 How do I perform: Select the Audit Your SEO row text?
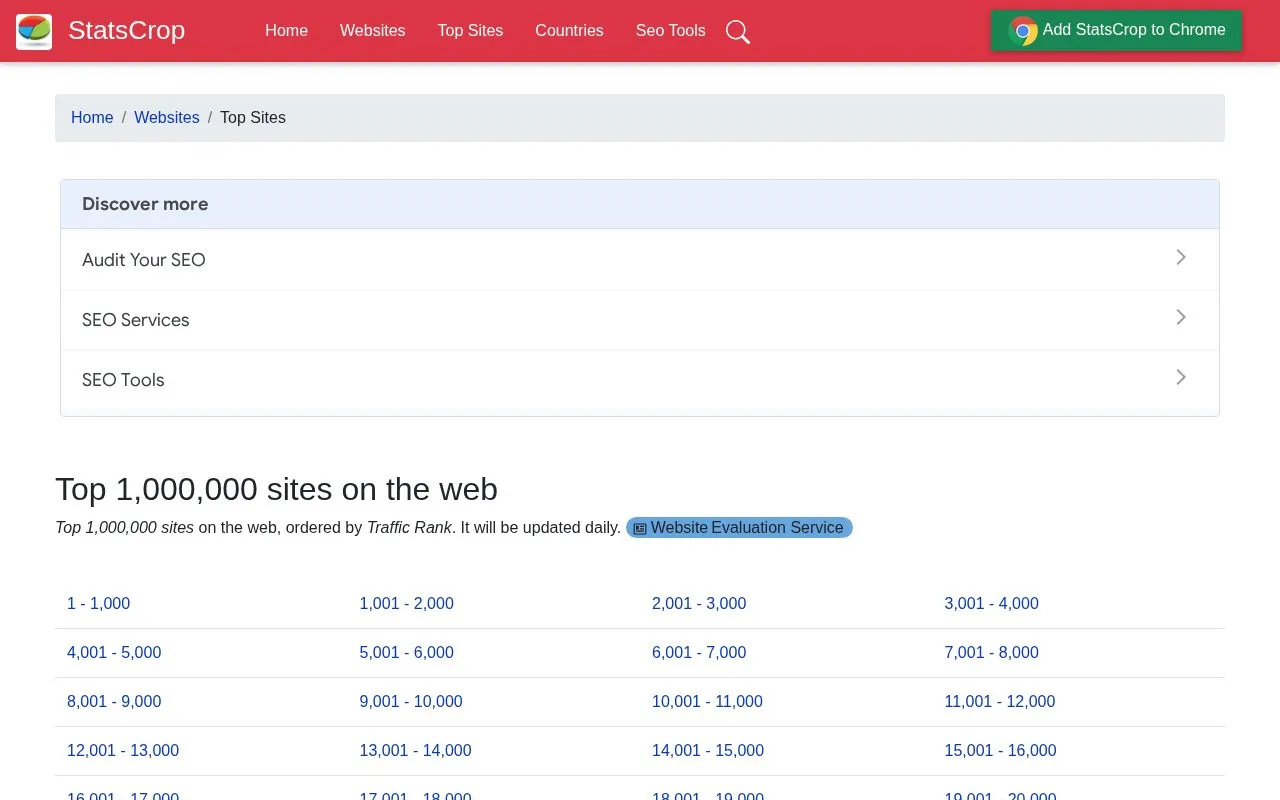point(144,260)
